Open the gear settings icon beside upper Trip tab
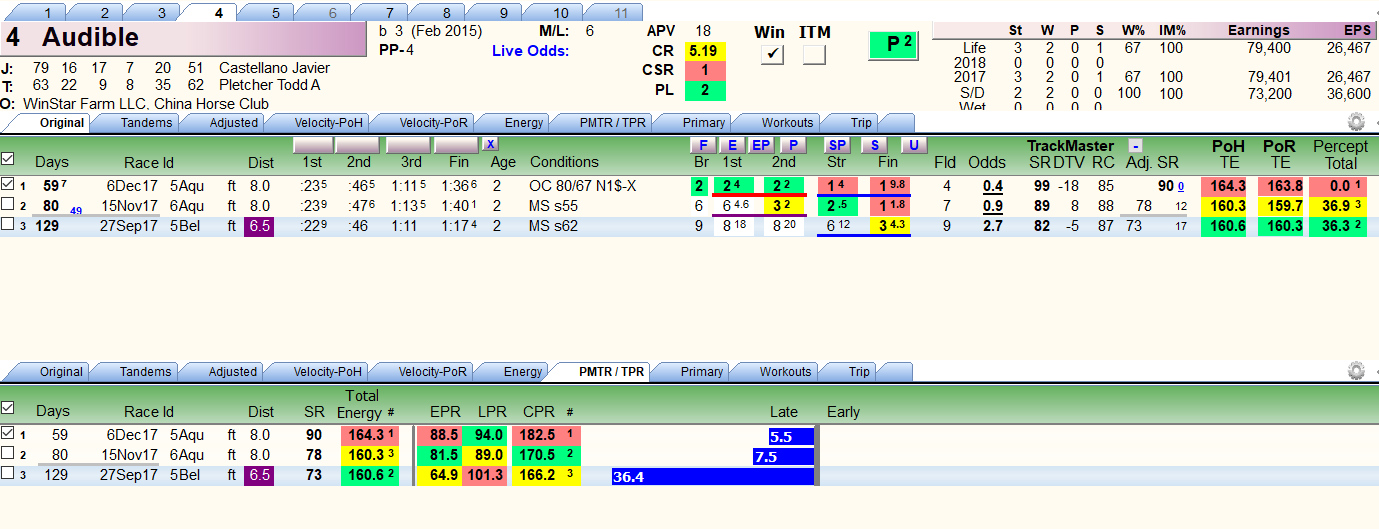 click(1356, 122)
